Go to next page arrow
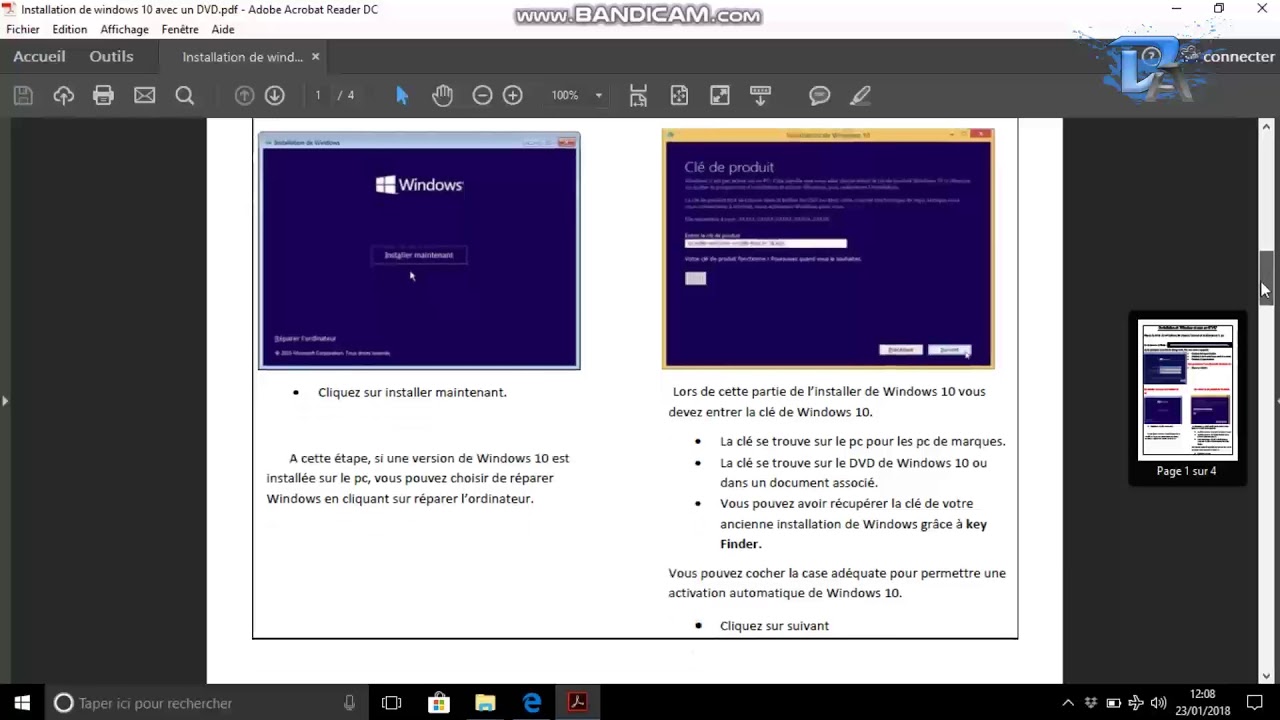Image resolution: width=1280 pixels, height=720 pixels. [275, 95]
